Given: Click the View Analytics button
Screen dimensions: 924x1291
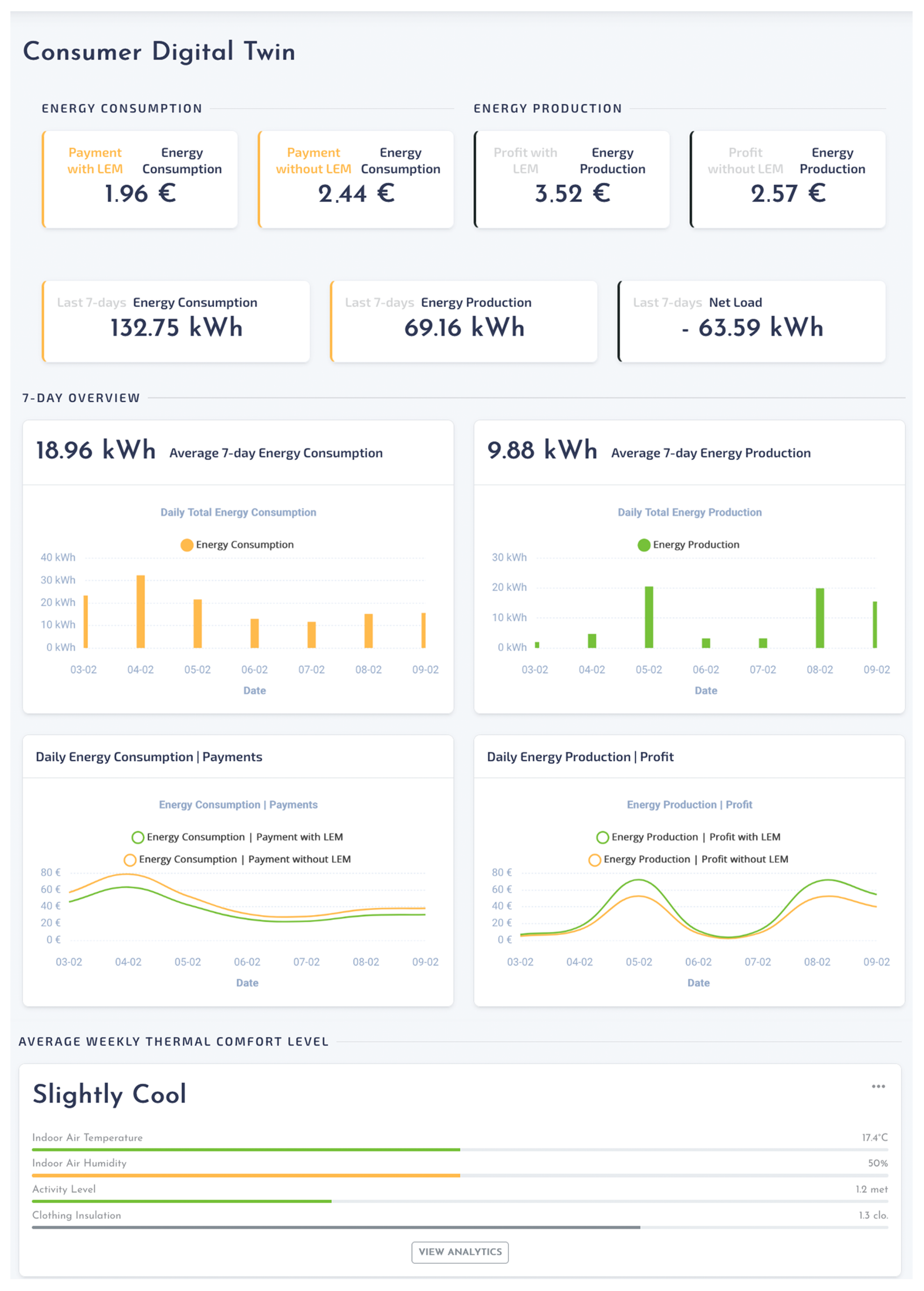Looking at the screenshot, I should tap(460, 1252).
